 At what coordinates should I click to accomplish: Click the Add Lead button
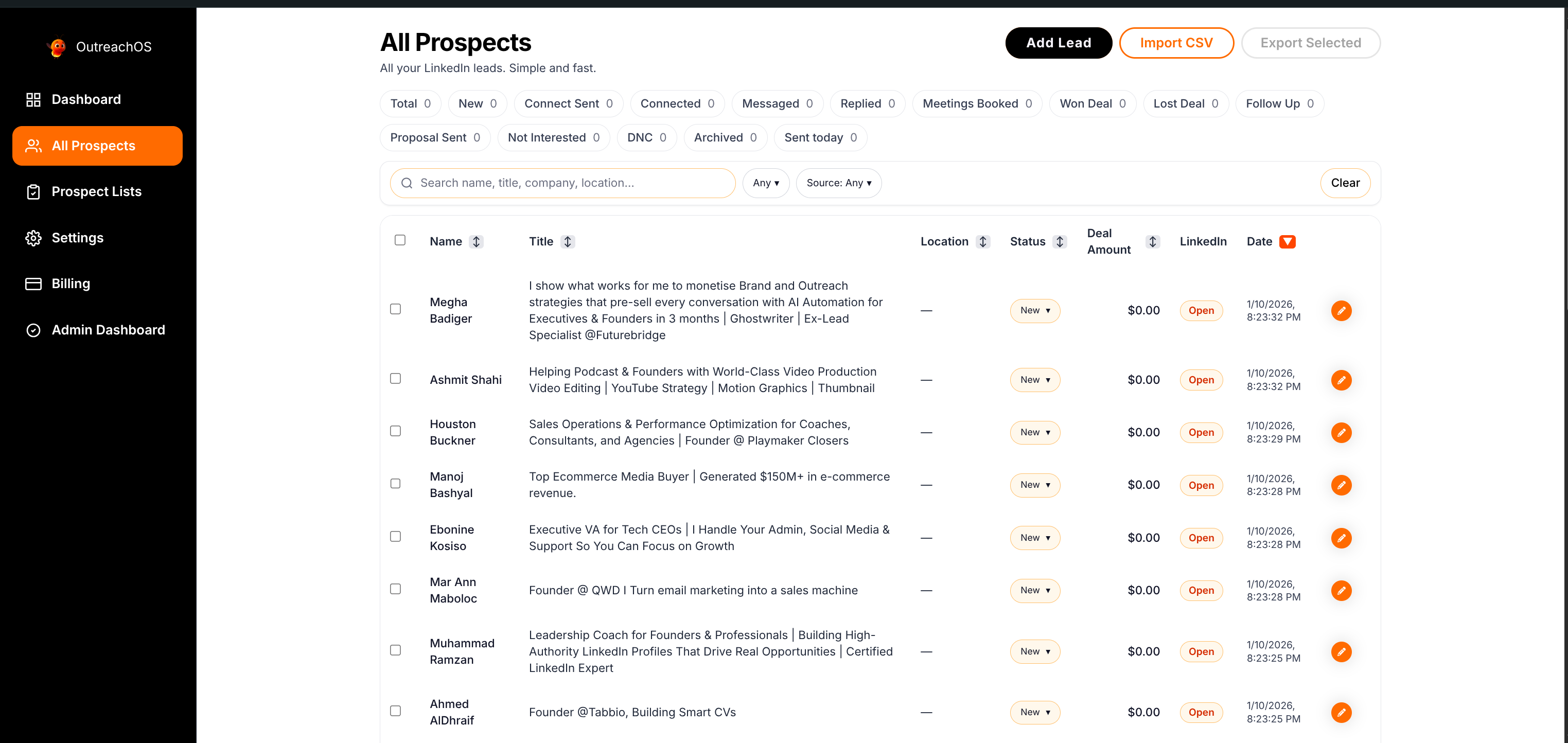point(1059,43)
